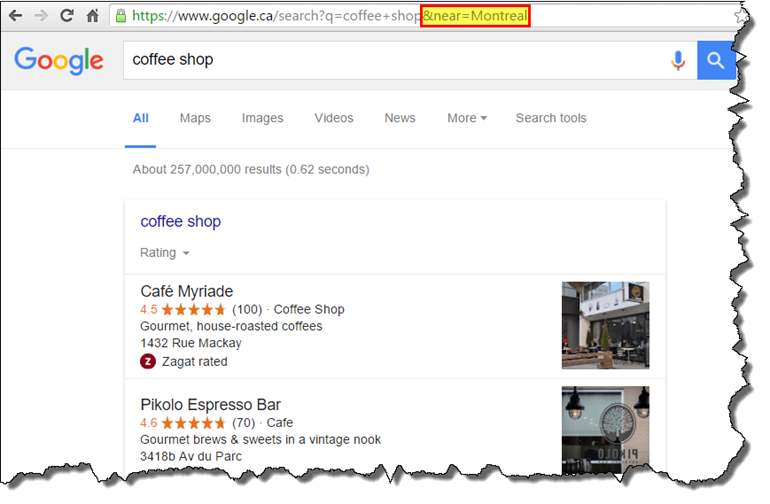Open the Rating filter dropdown
The height and width of the screenshot is (504, 770).
[165, 253]
